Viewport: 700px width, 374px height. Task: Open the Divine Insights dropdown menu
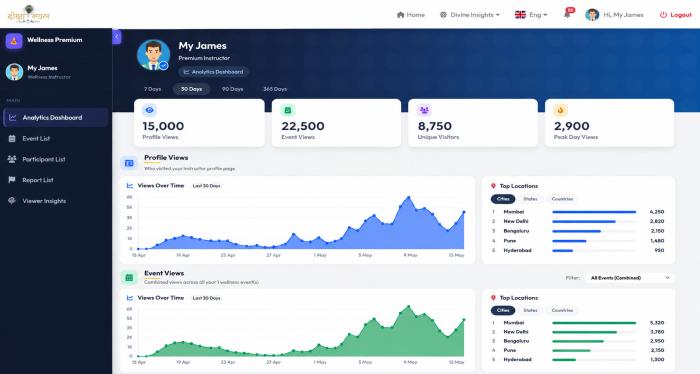point(470,15)
